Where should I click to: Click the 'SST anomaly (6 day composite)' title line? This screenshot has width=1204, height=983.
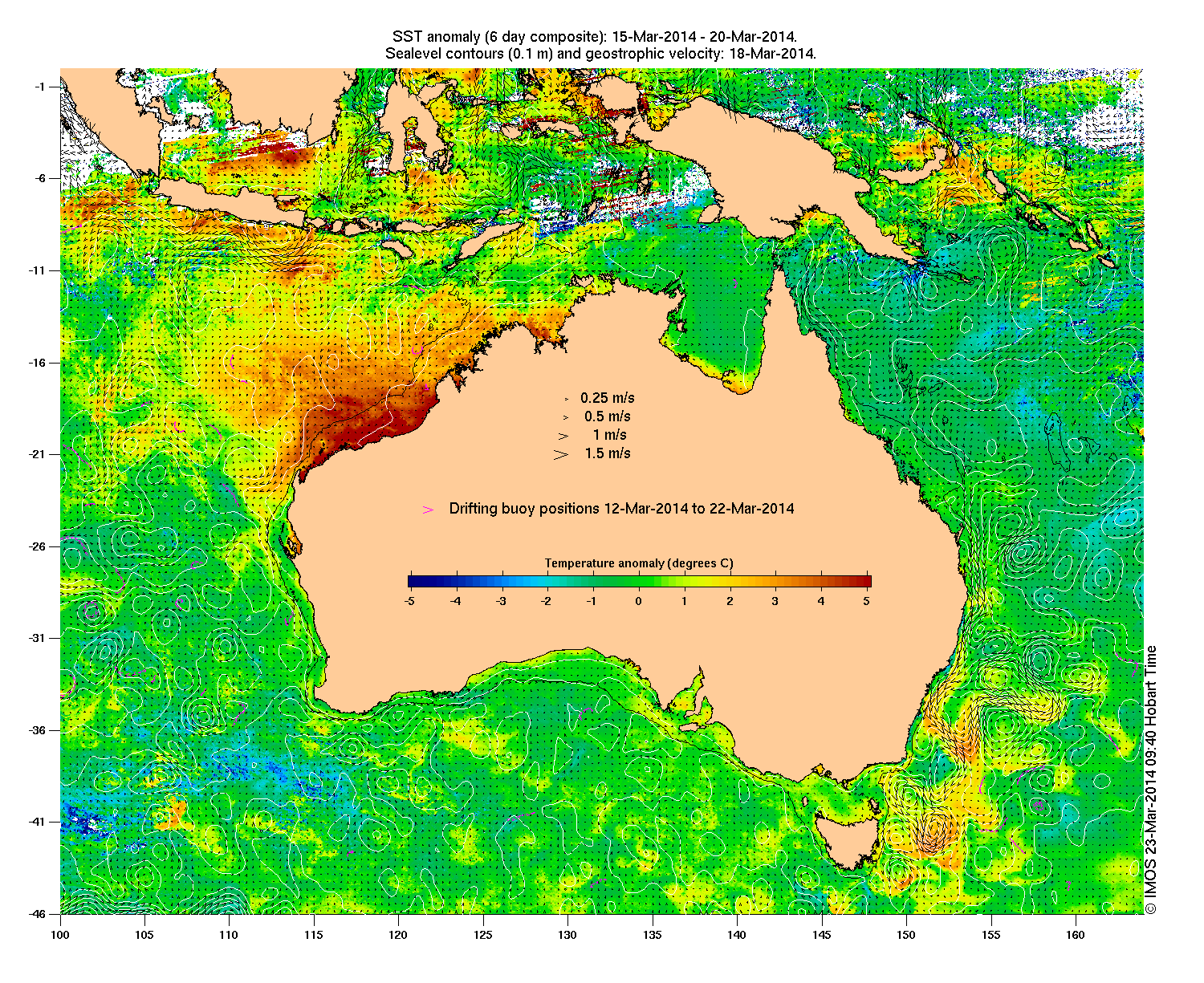[594, 37]
